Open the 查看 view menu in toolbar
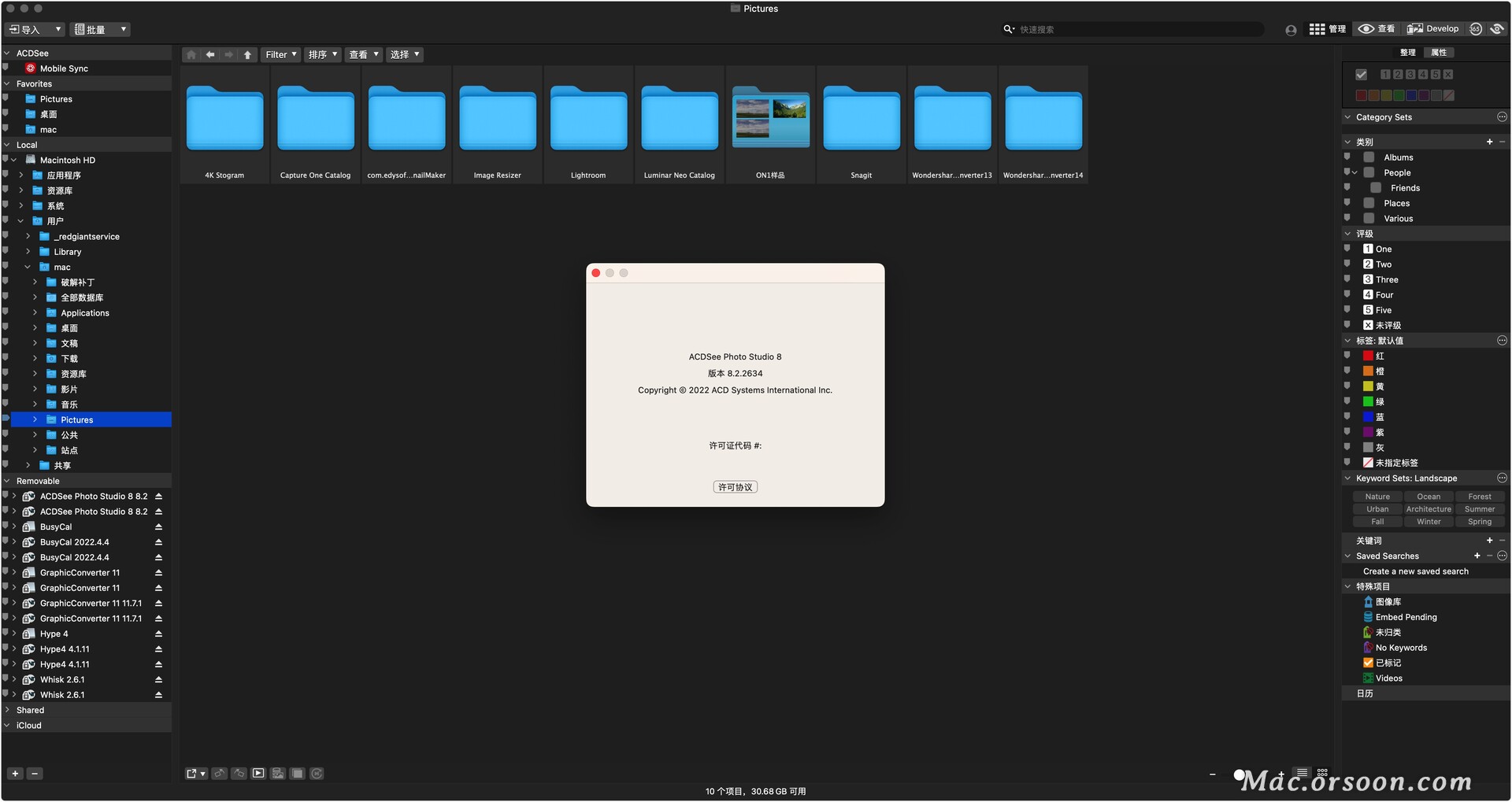 (364, 55)
